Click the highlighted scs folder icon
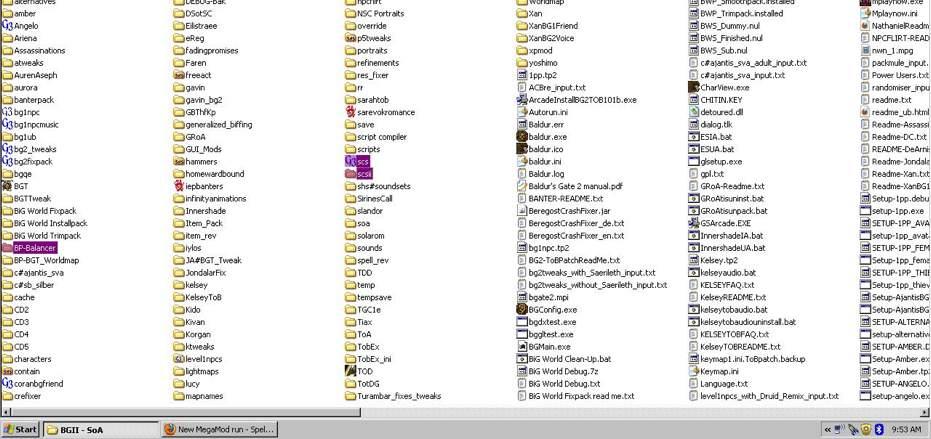 tap(350, 161)
